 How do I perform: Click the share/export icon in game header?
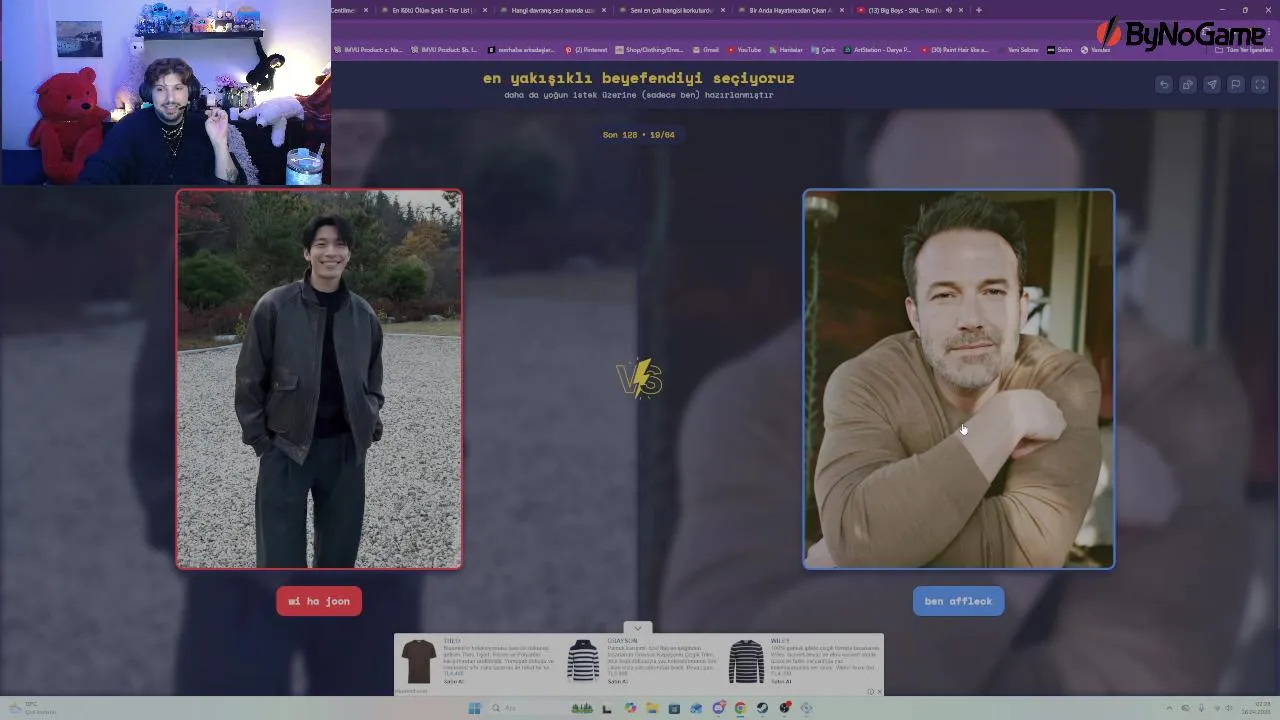click(1188, 85)
